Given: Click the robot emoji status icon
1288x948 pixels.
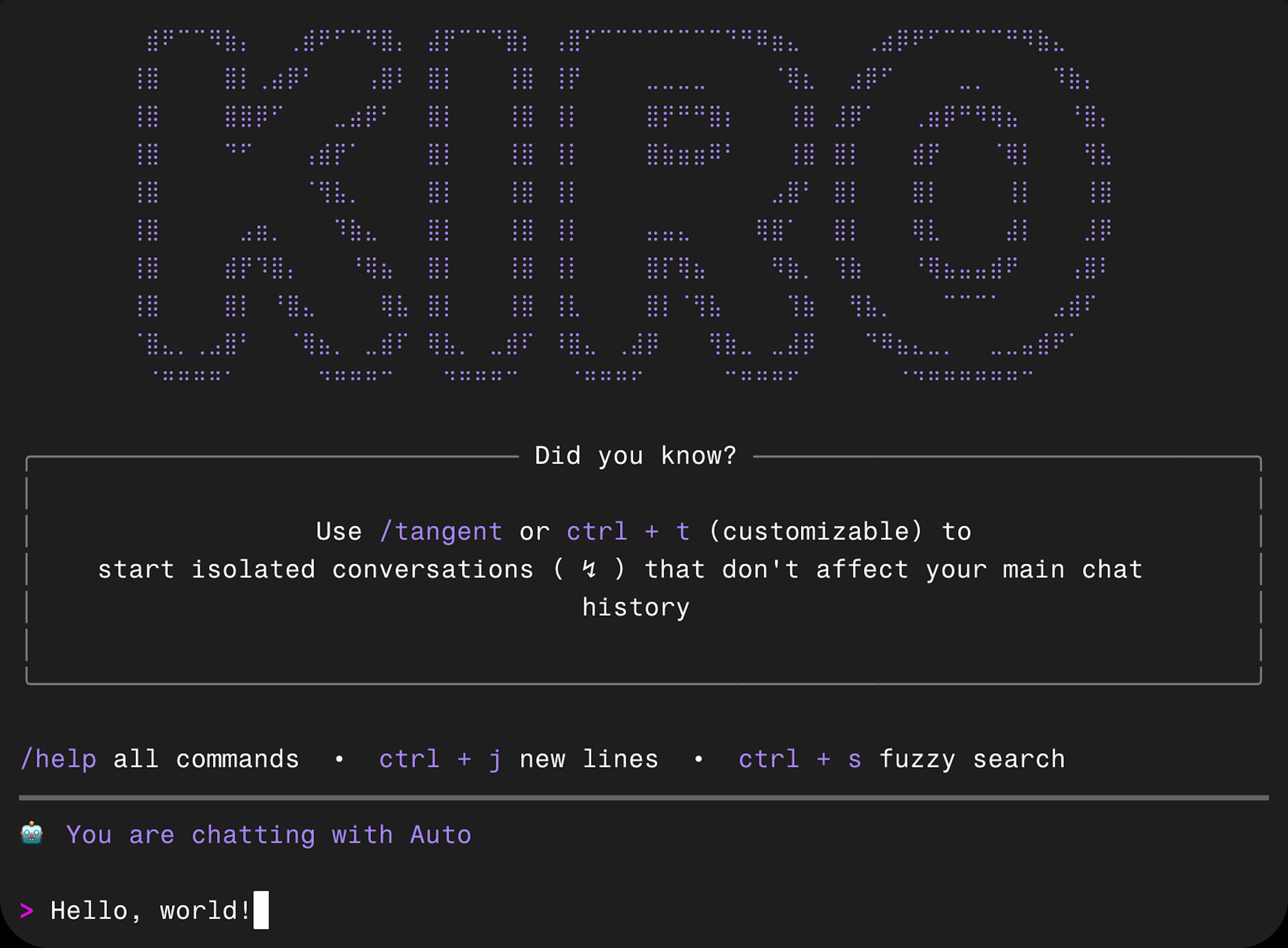Looking at the screenshot, I should click(x=32, y=835).
